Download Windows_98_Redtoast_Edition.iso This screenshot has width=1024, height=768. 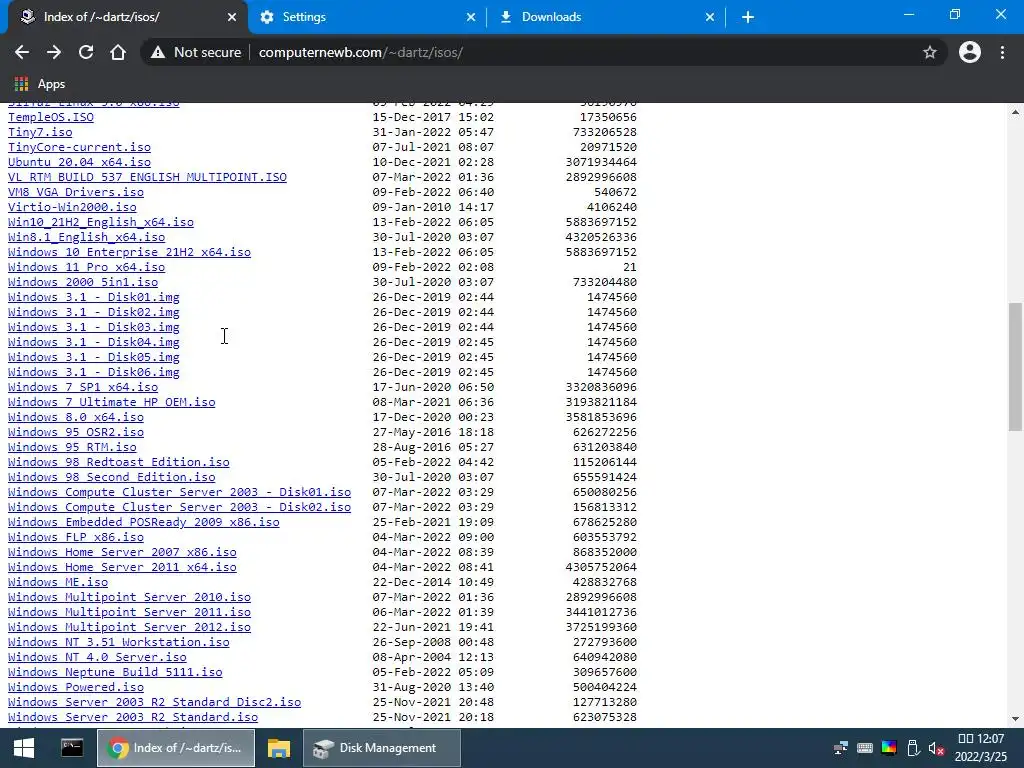(118, 462)
